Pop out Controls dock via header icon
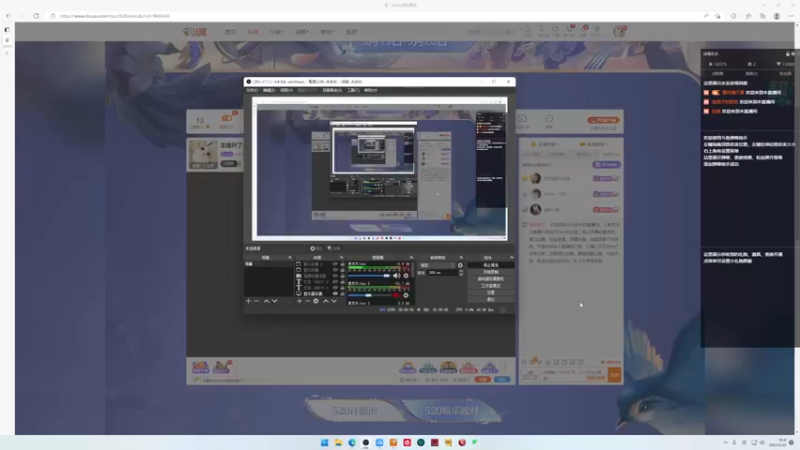Viewport: 800px width, 450px height. click(x=512, y=257)
